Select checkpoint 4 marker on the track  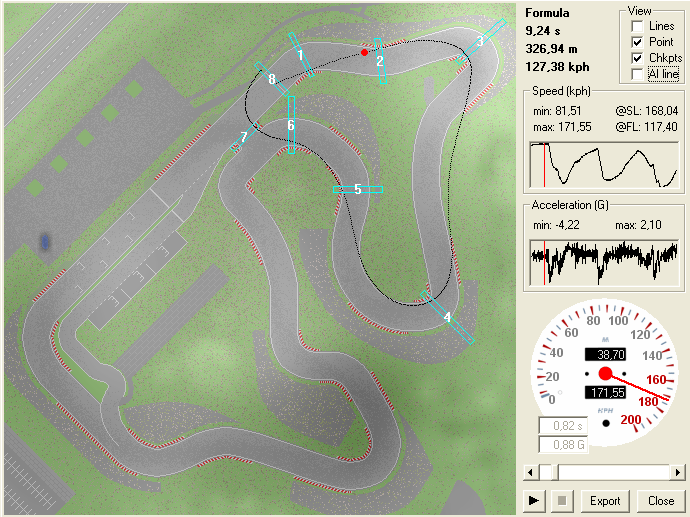click(447, 317)
